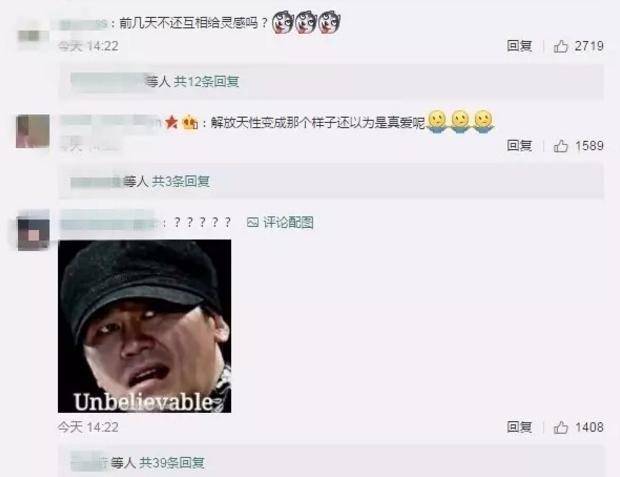Image resolution: width=620 pixels, height=477 pixels.
Task: Like the comment with 1408 likes
Action: pos(561,428)
